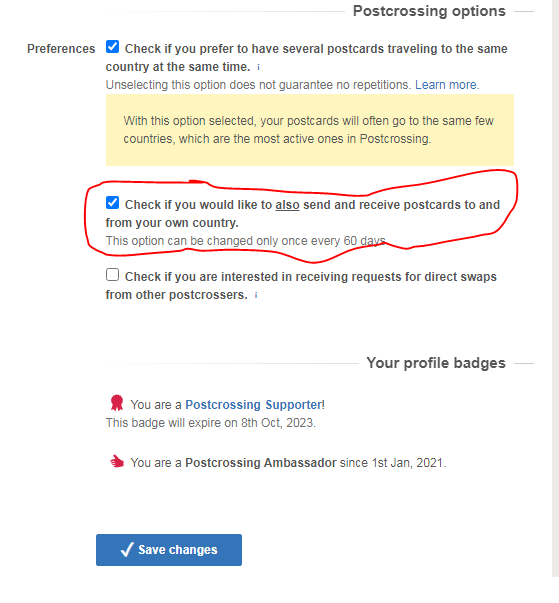Viewport: 559px width, 603px height.
Task: Click the checkmark icon on Save changes
Action: [127, 550]
